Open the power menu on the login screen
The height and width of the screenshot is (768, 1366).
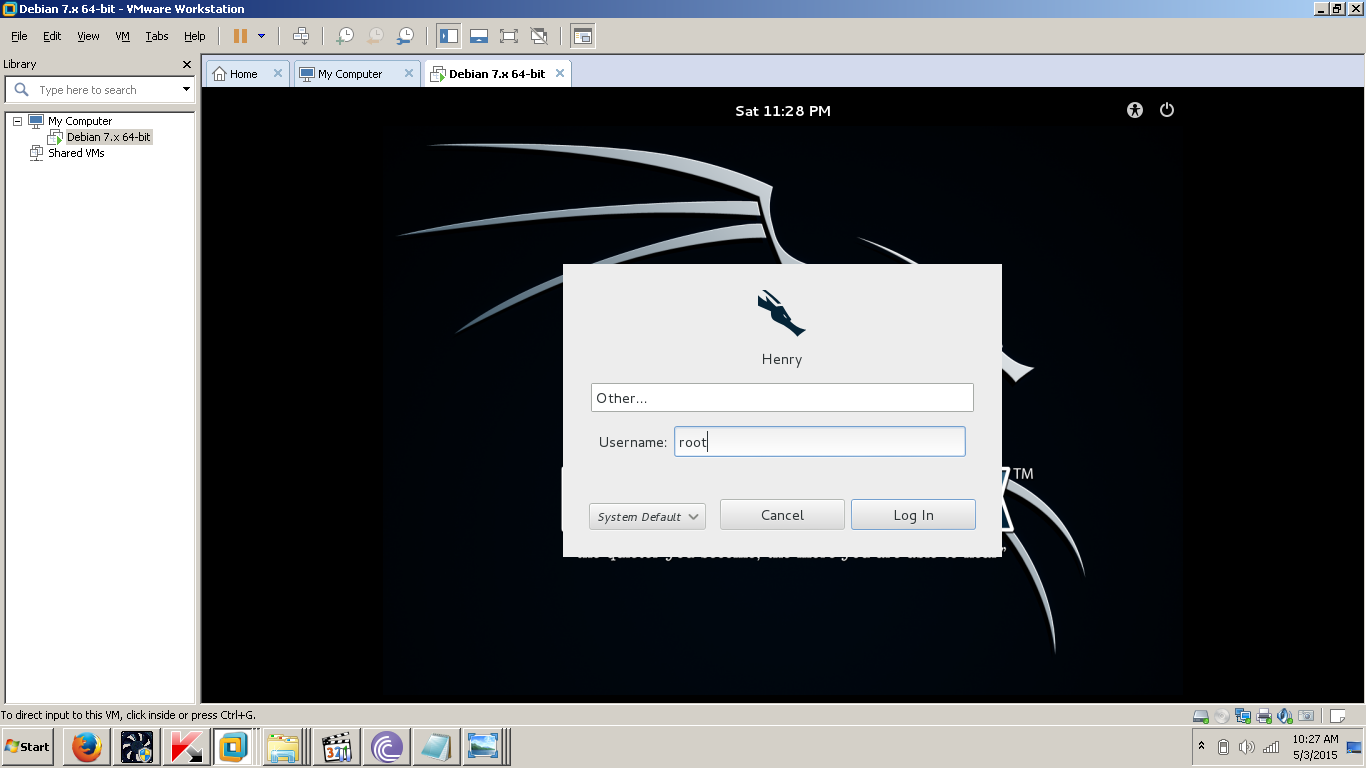click(1167, 110)
